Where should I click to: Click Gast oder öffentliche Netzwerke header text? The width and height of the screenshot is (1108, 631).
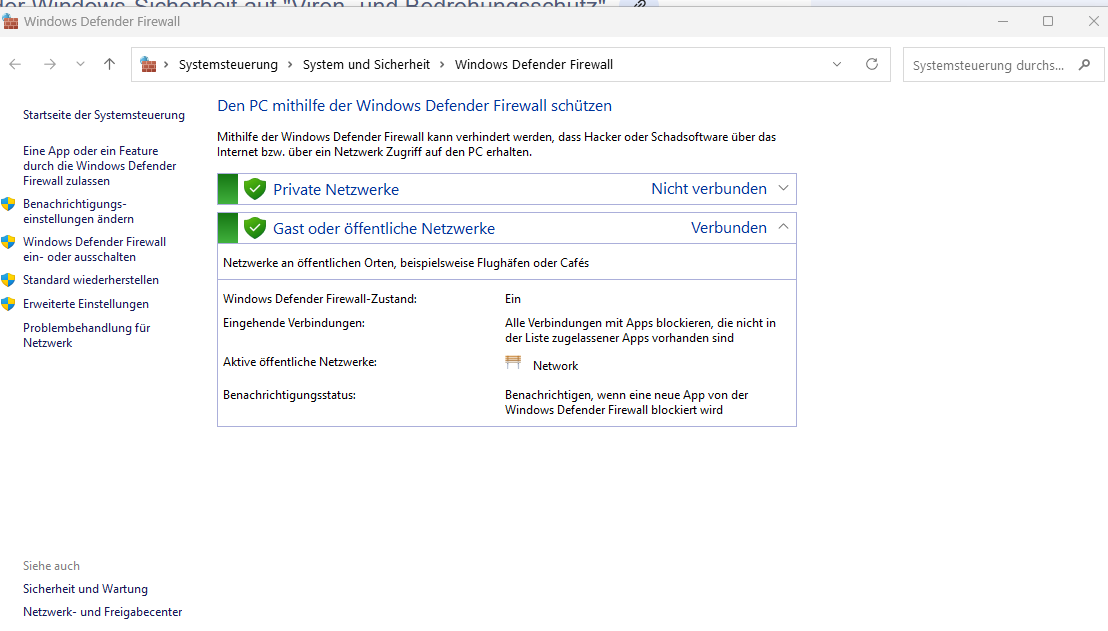[384, 229]
